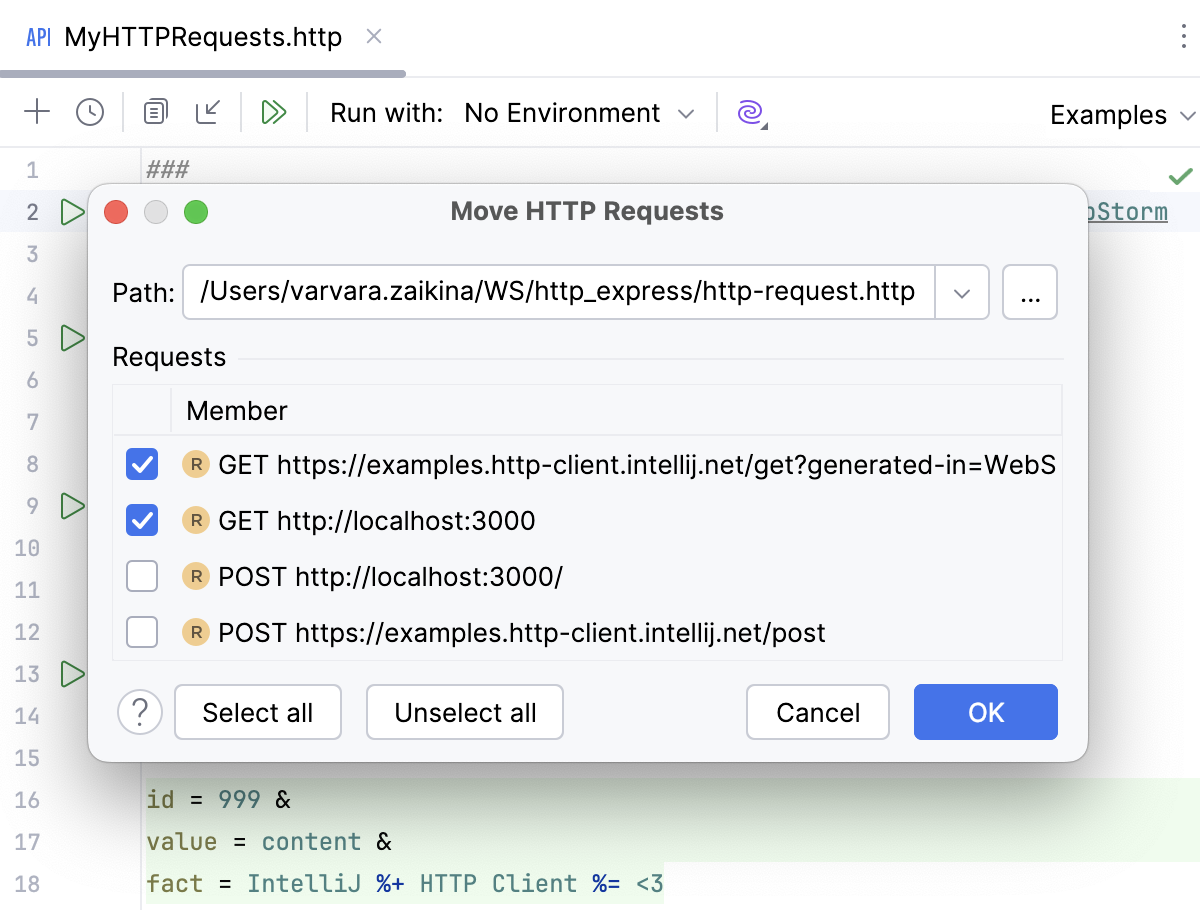The height and width of the screenshot is (910, 1200).
Task: Click the add request plus icon in toolbar
Action: pos(37,112)
